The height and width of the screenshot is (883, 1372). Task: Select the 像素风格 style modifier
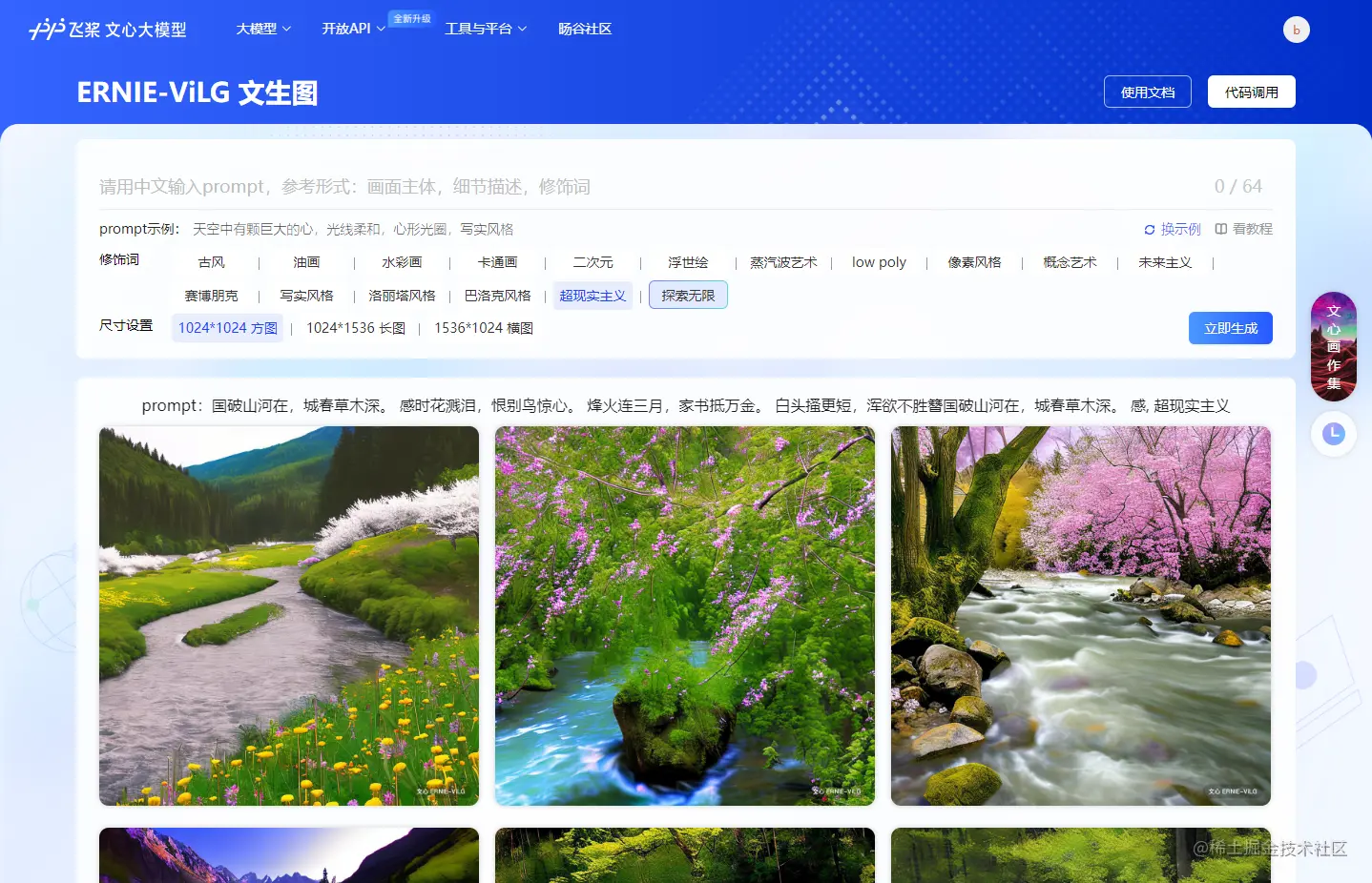pos(974,262)
